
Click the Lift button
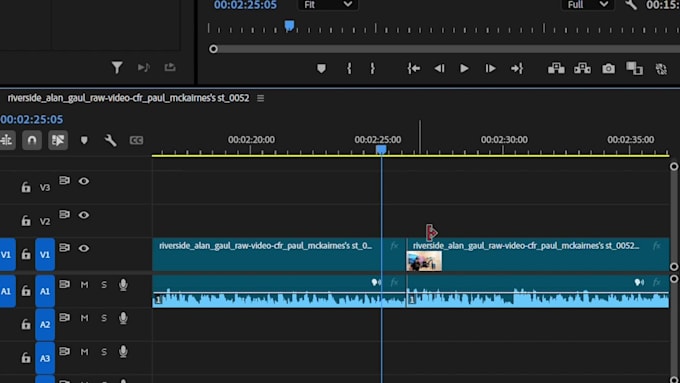(556, 68)
